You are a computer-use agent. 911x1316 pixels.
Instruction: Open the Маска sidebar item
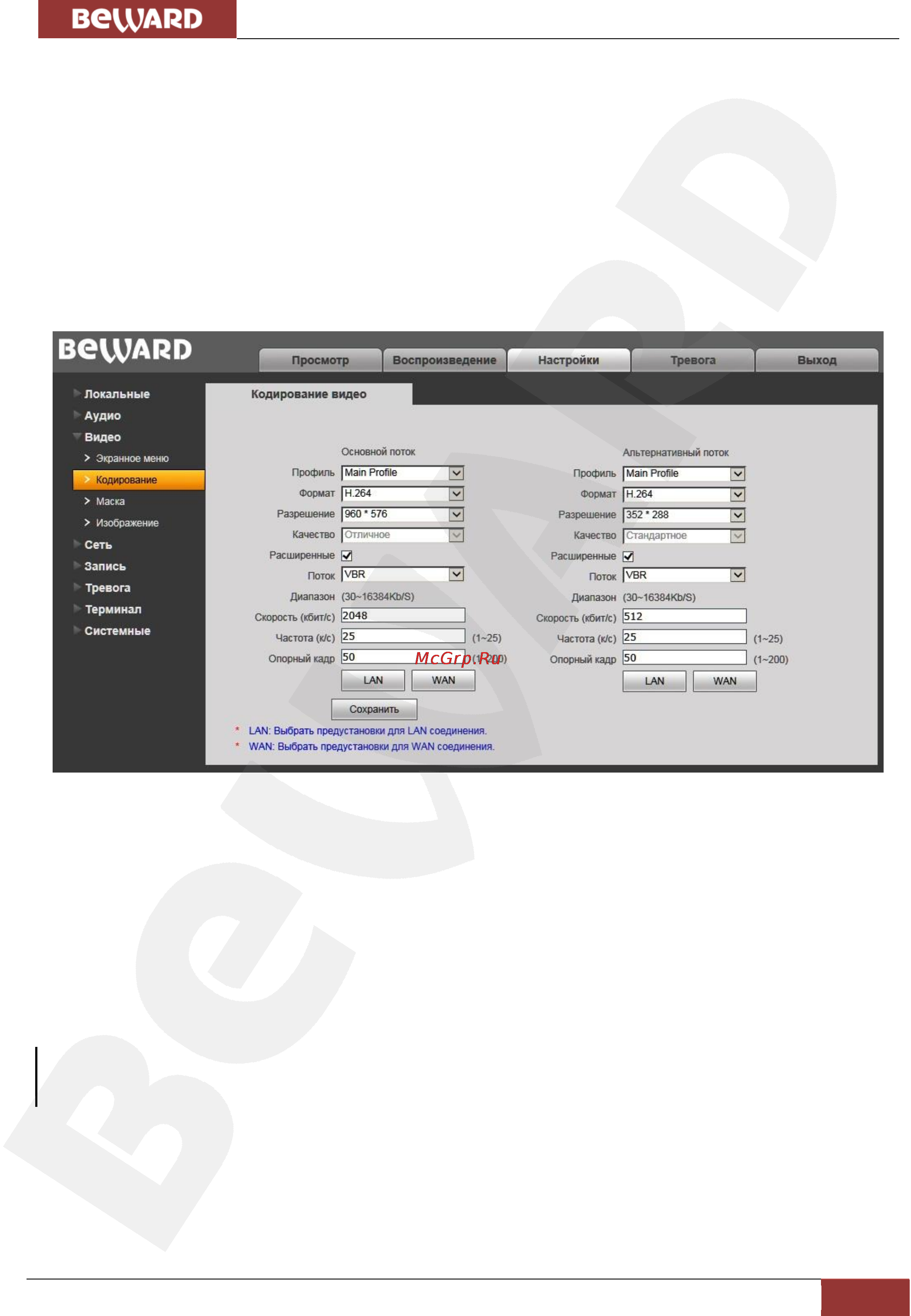(x=110, y=502)
